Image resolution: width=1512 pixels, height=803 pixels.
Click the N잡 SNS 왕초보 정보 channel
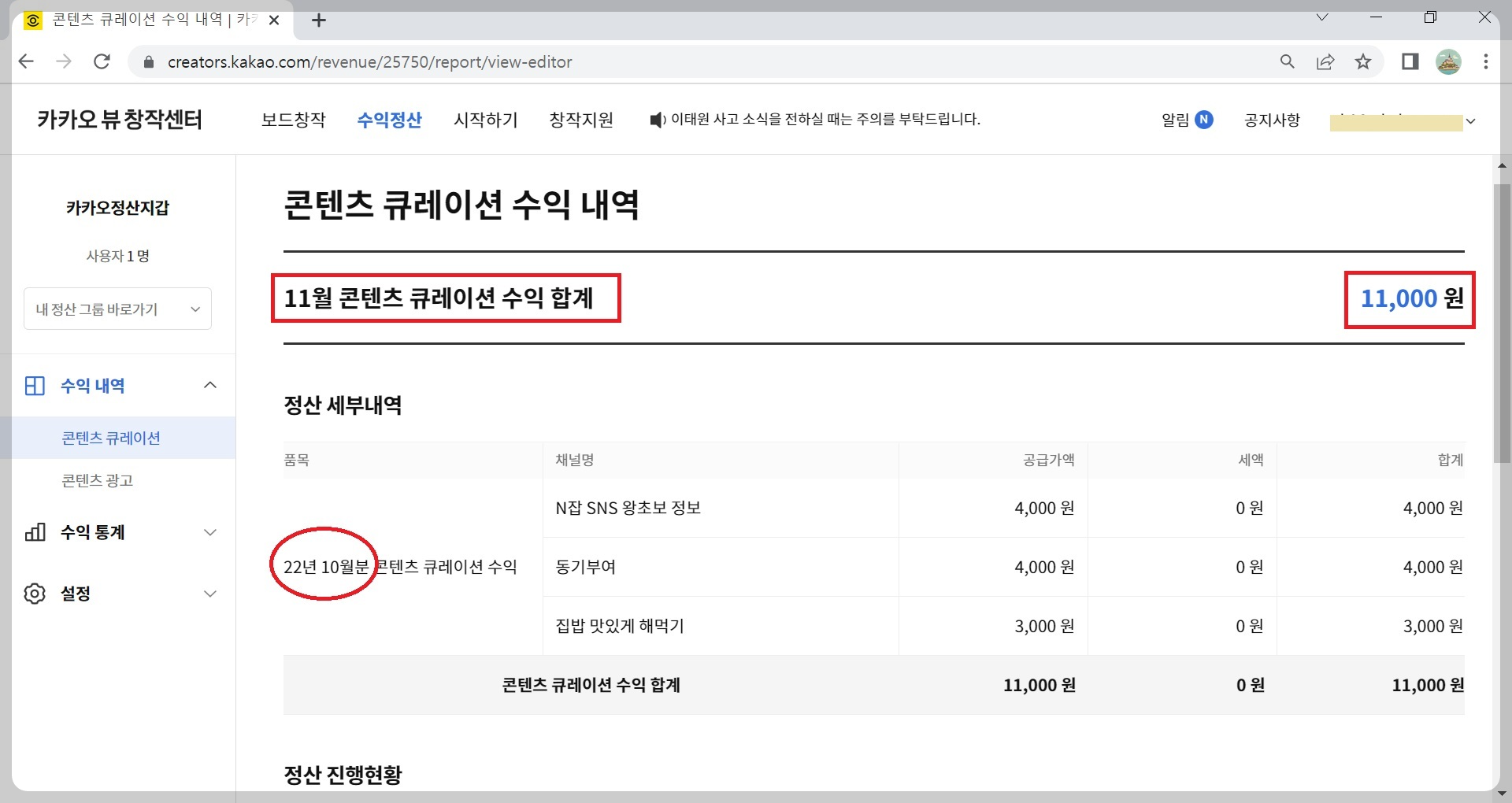click(x=628, y=508)
